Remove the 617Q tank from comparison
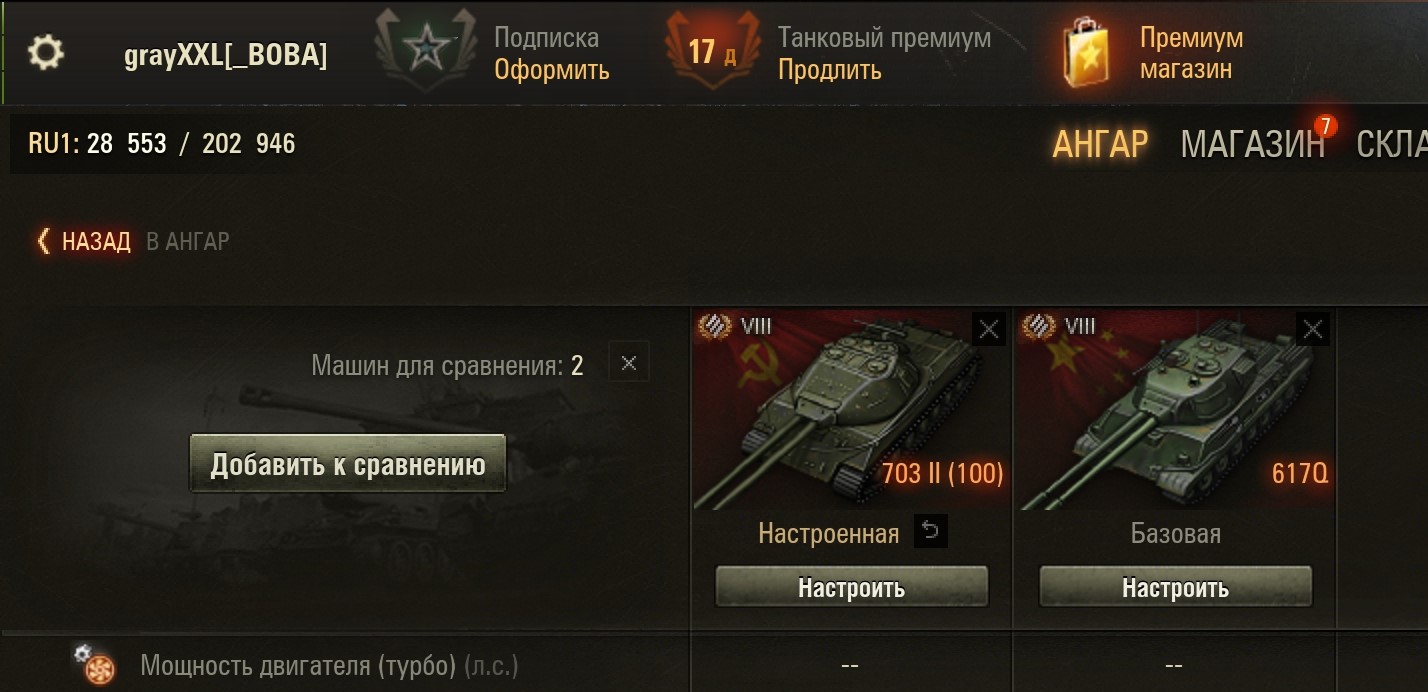 click(1313, 329)
